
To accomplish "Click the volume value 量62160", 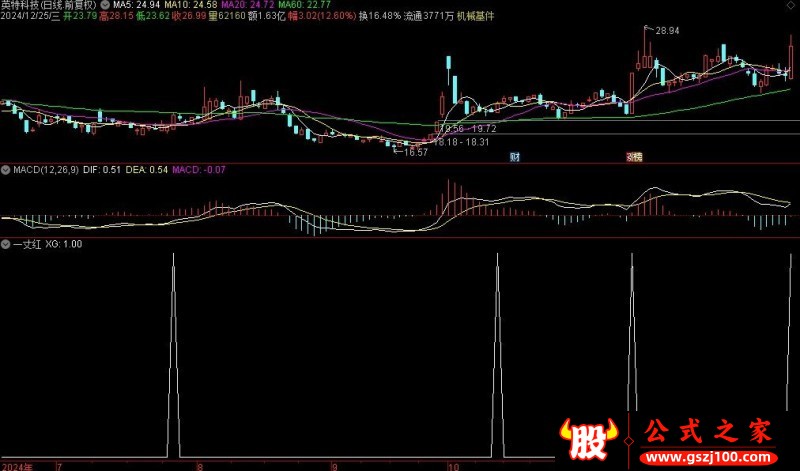I will click(x=227, y=16).
